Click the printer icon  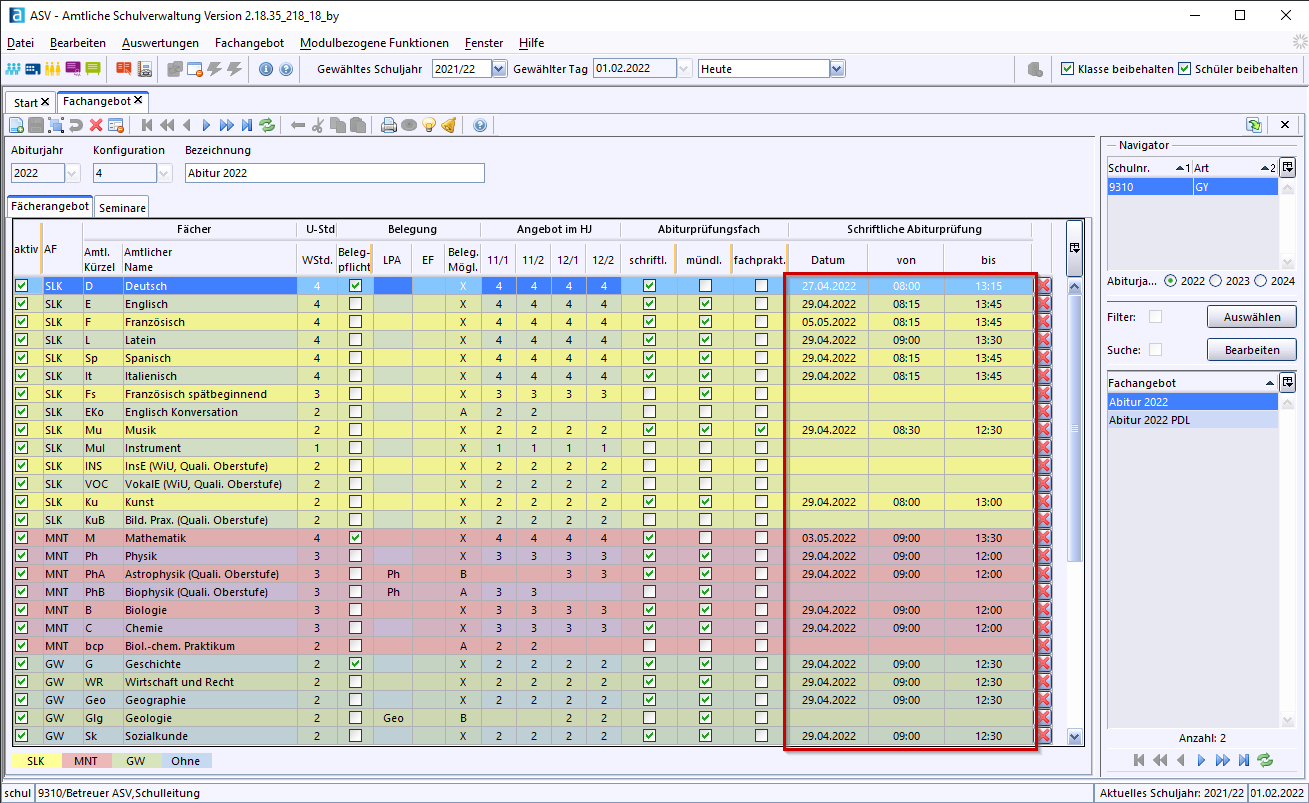pyautogui.click(x=389, y=125)
